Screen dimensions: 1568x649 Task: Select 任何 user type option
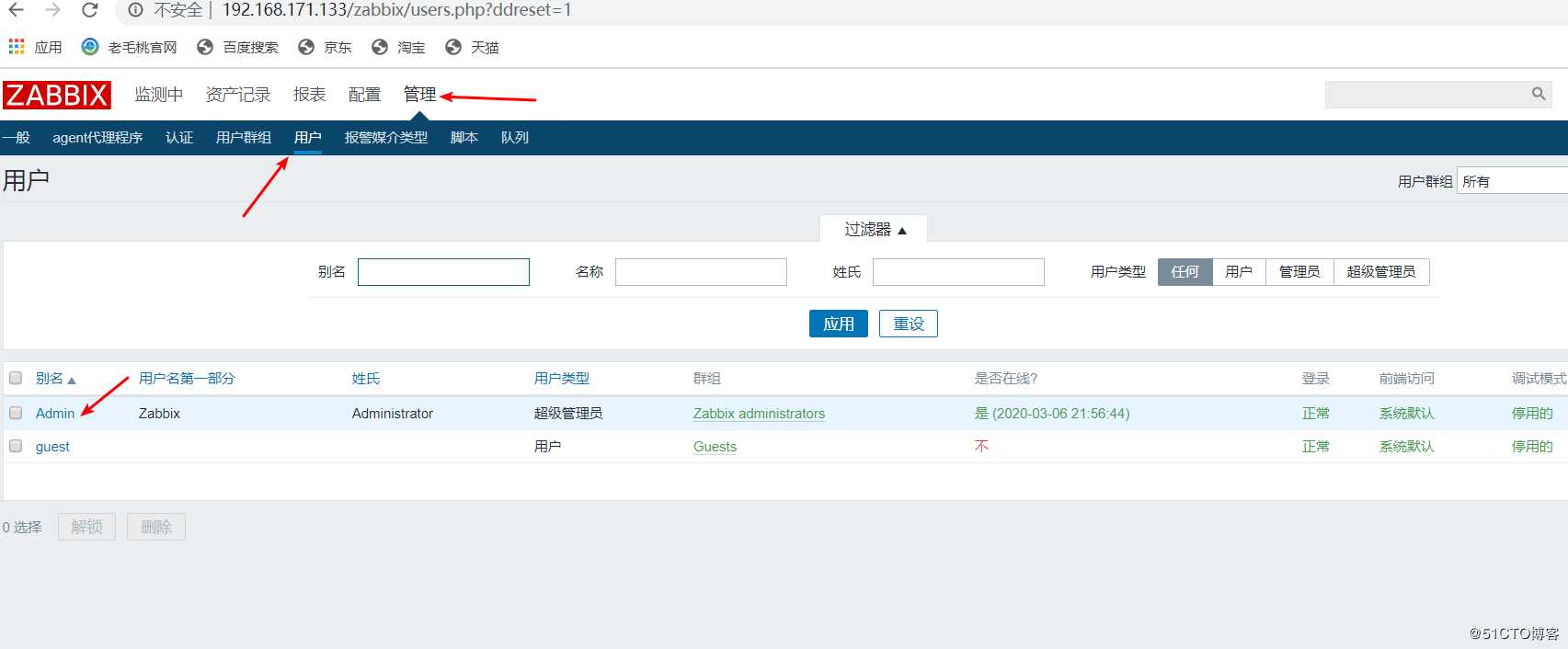(1185, 271)
